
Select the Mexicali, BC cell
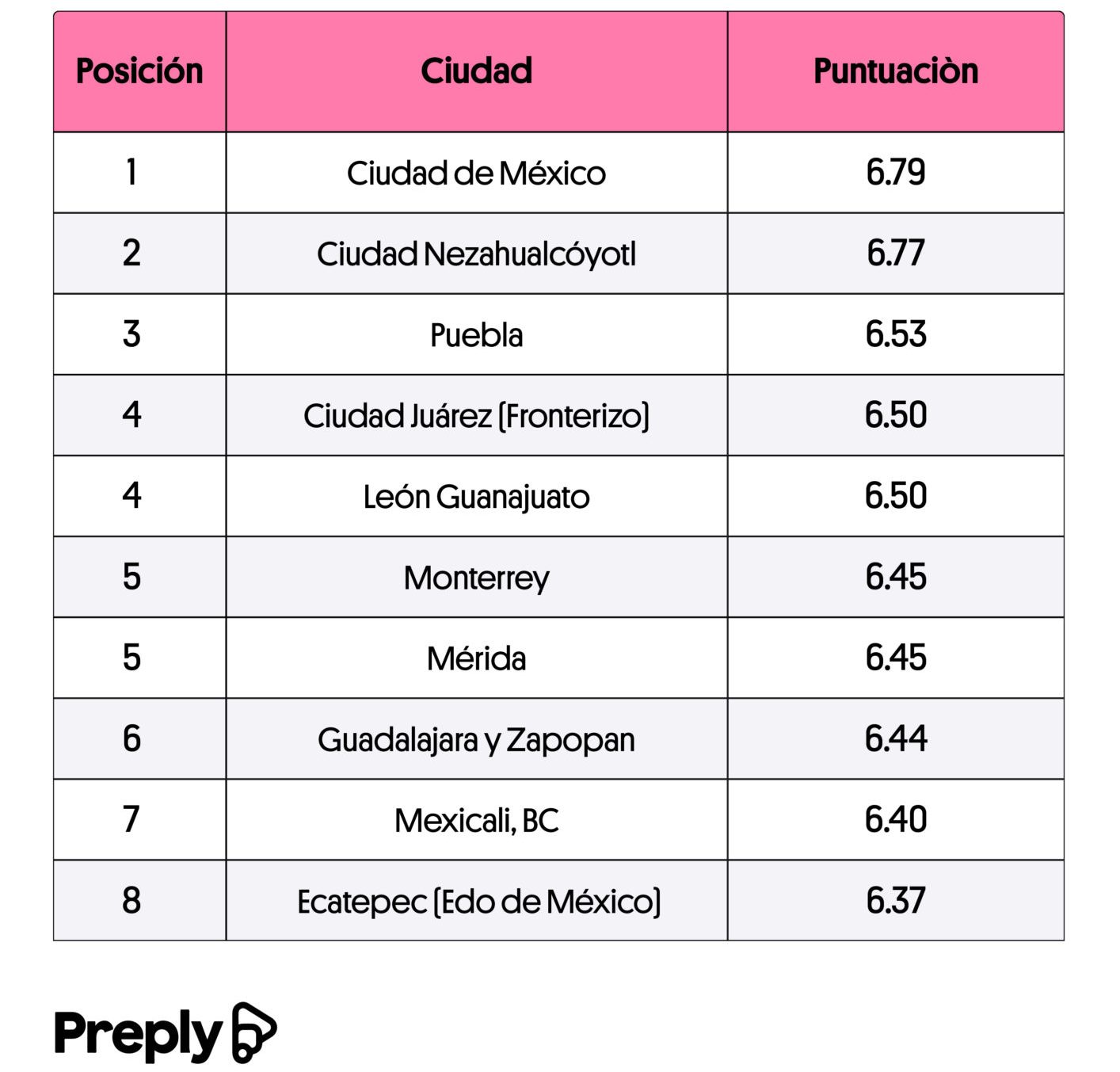click(x=477, y=819)
